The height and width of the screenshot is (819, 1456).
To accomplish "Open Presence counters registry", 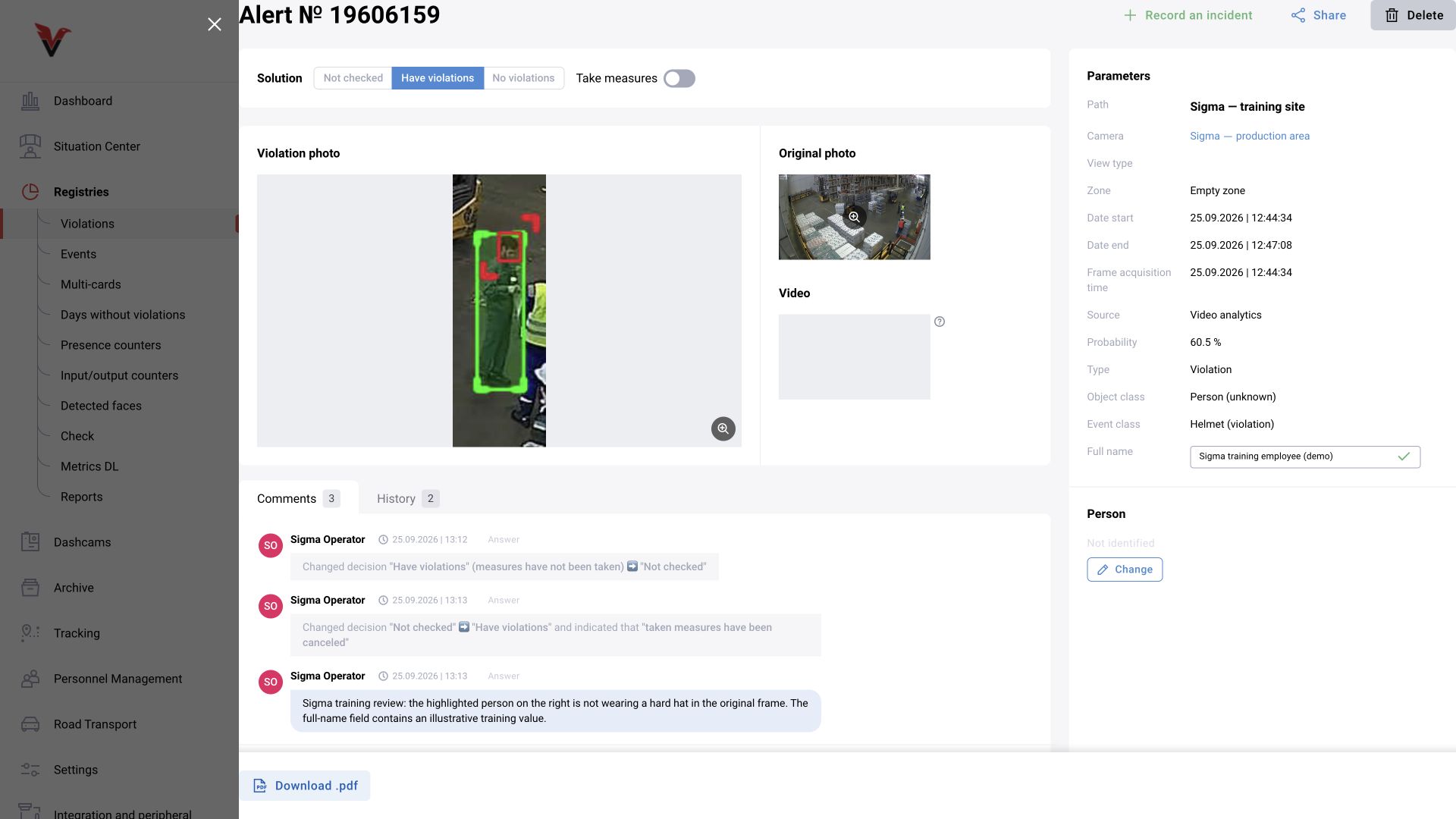I will pos(111,345).
